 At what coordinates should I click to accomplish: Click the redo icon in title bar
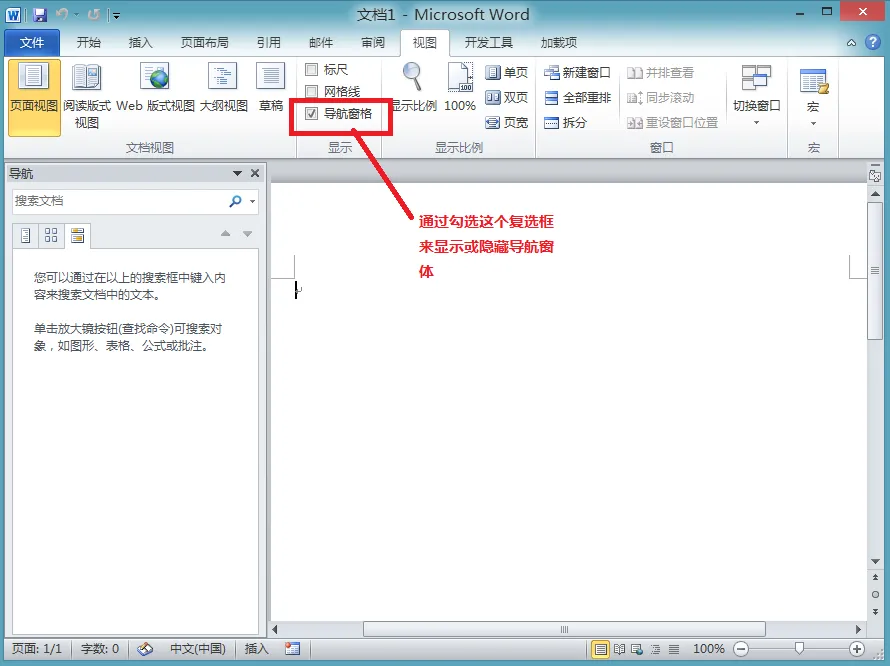pyautogui.click(x=94, y=15)
